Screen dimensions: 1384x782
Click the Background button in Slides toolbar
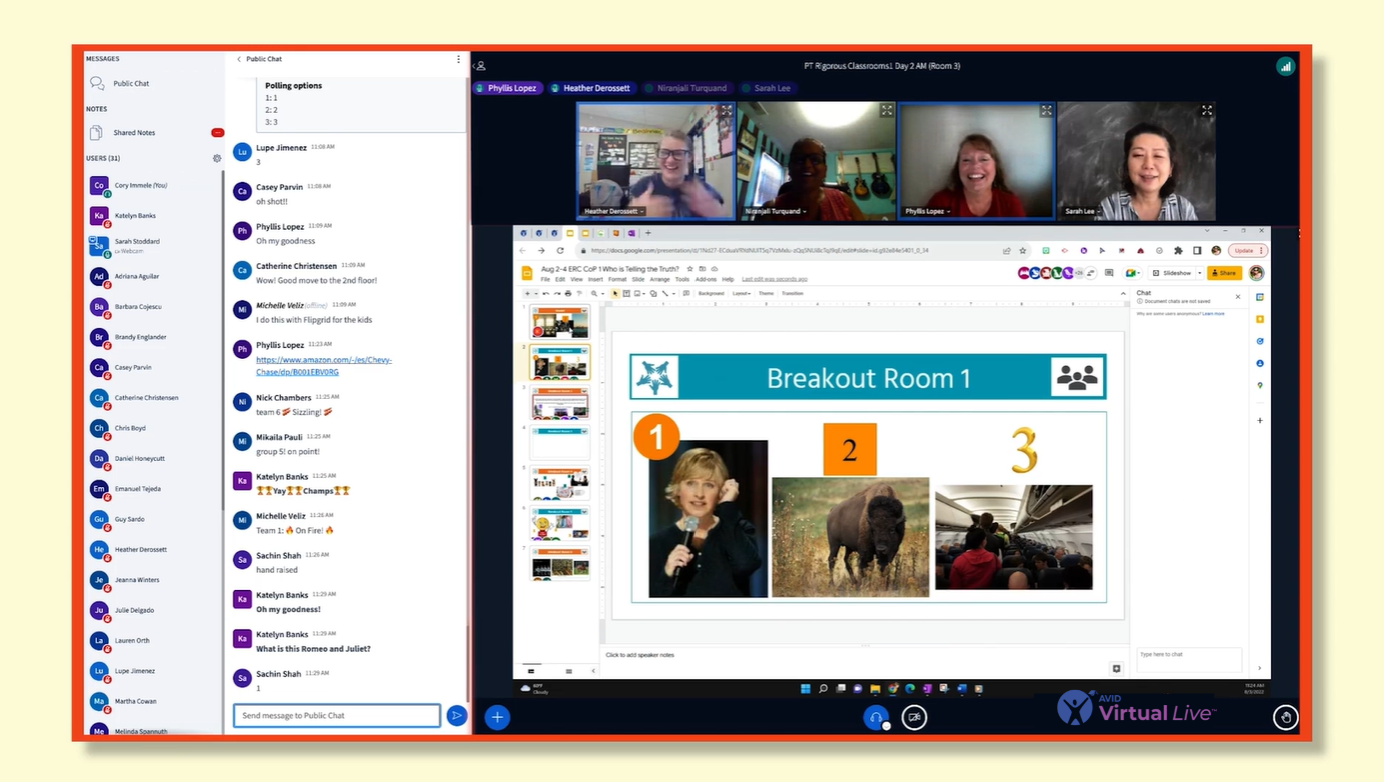[x=711, y=293]
